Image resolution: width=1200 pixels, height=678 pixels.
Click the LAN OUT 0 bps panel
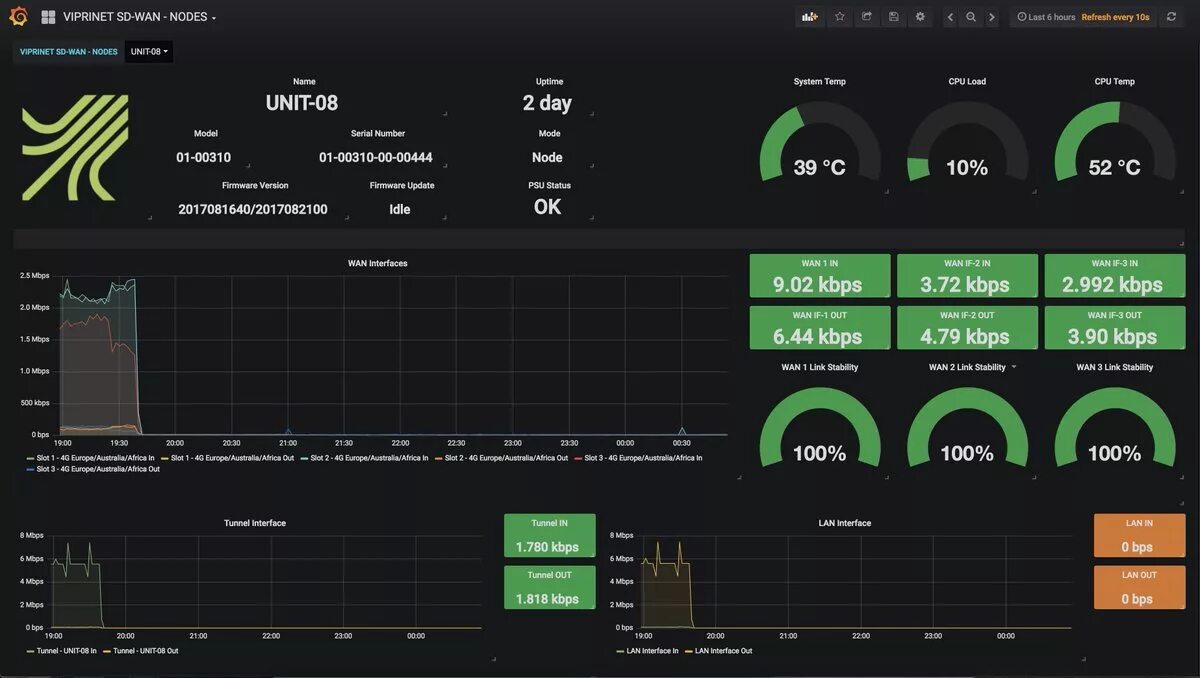(x=1139, y=588)
